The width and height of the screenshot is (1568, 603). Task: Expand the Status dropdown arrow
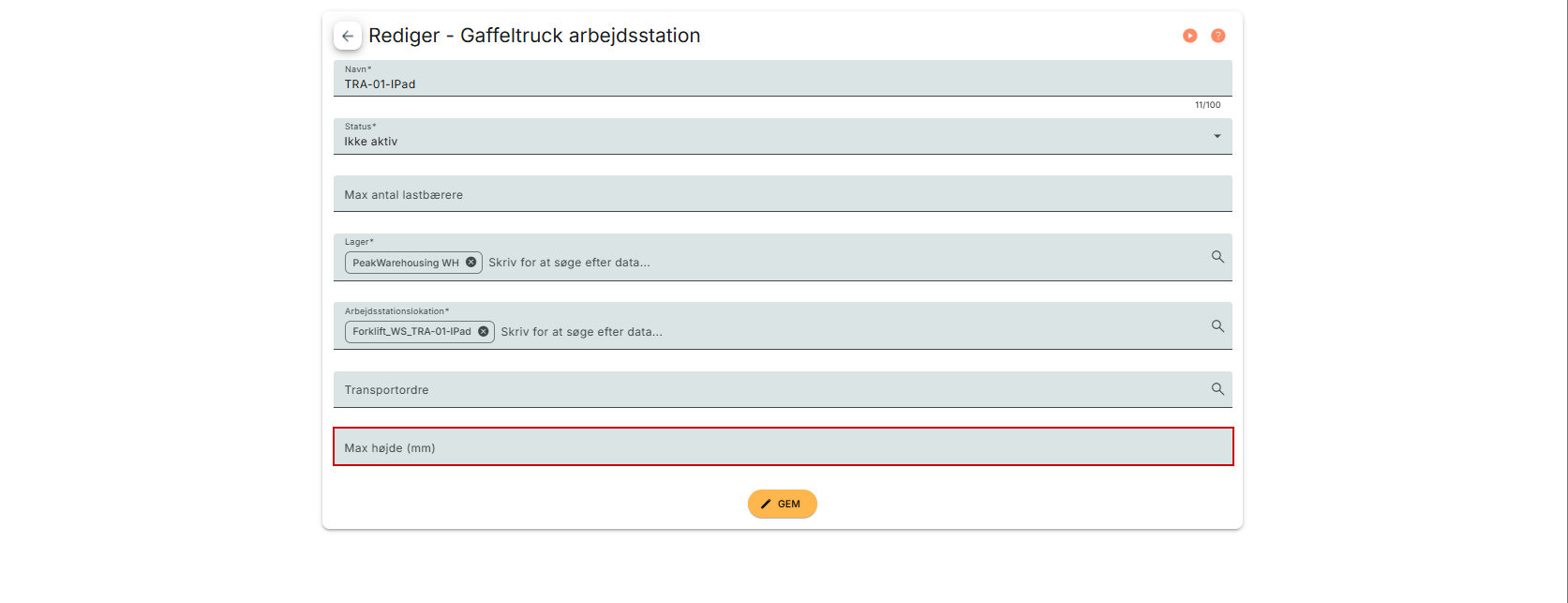pos(1217,137)
